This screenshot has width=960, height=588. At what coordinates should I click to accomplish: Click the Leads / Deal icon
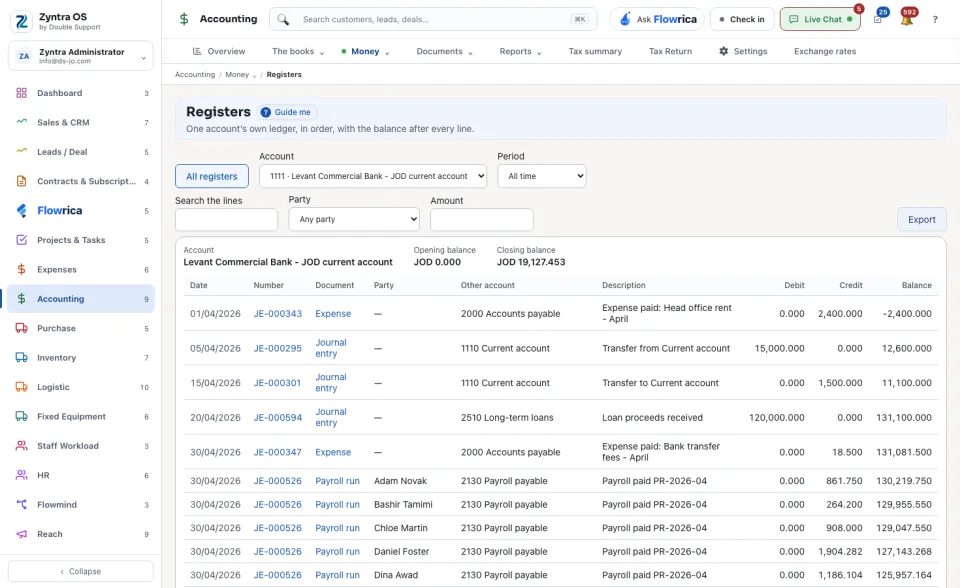click(x=21, y=151)
